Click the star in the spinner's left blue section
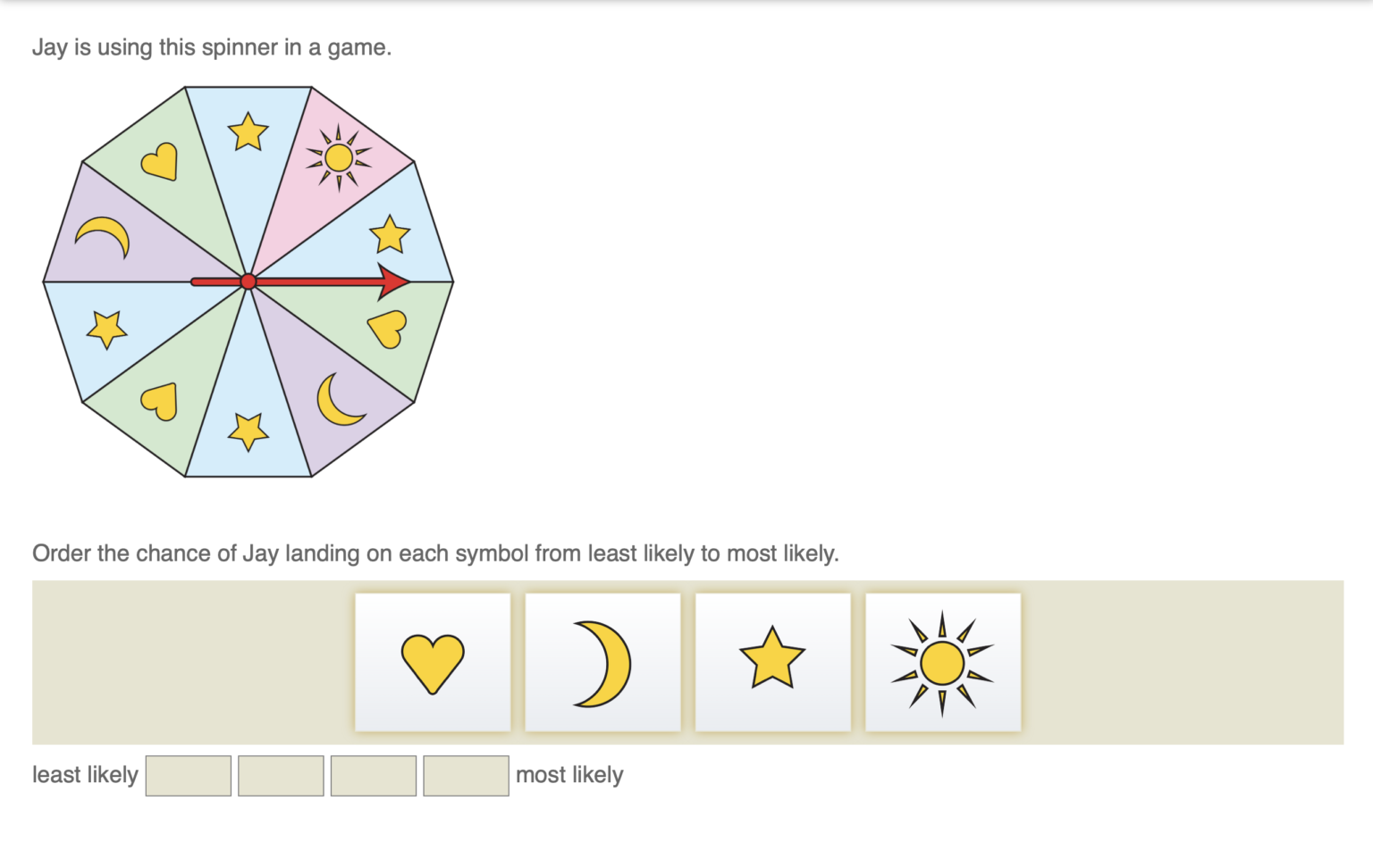This screenshot has width=1373, height=868. click(x=106, y=329)
